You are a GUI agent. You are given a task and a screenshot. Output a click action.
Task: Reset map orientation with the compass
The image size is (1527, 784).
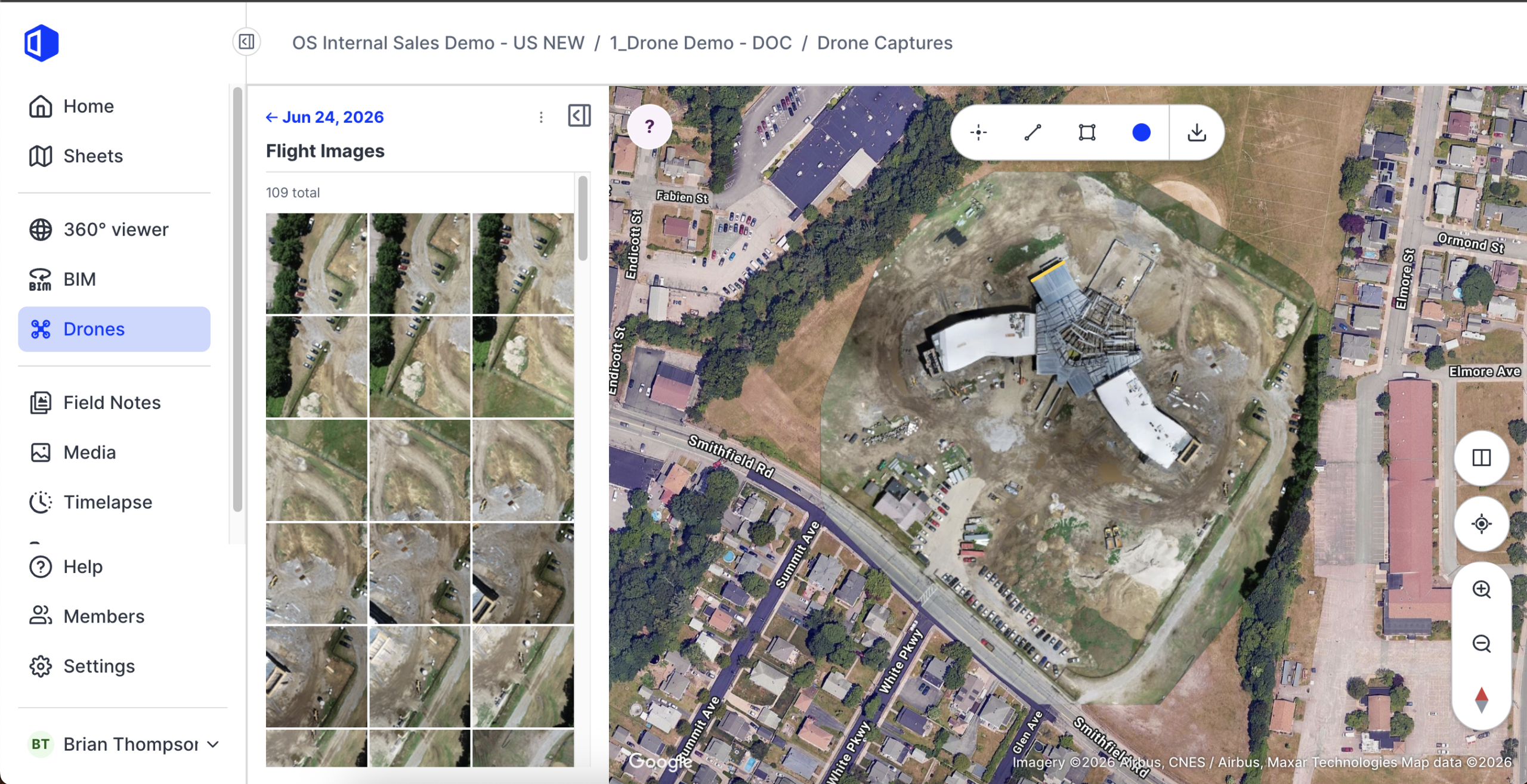1482,700
